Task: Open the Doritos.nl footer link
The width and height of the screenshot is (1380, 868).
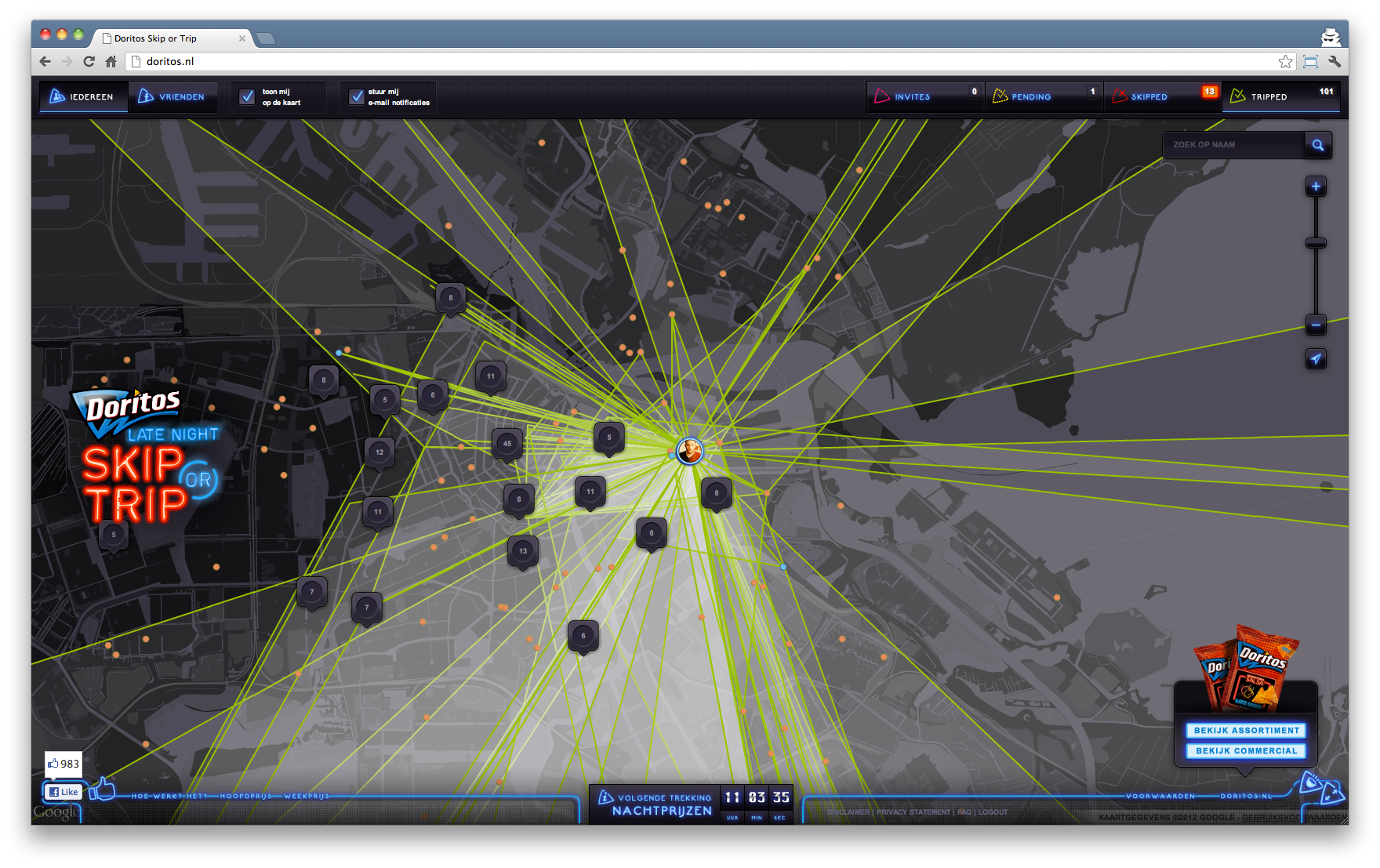Action: [1246, 796]
